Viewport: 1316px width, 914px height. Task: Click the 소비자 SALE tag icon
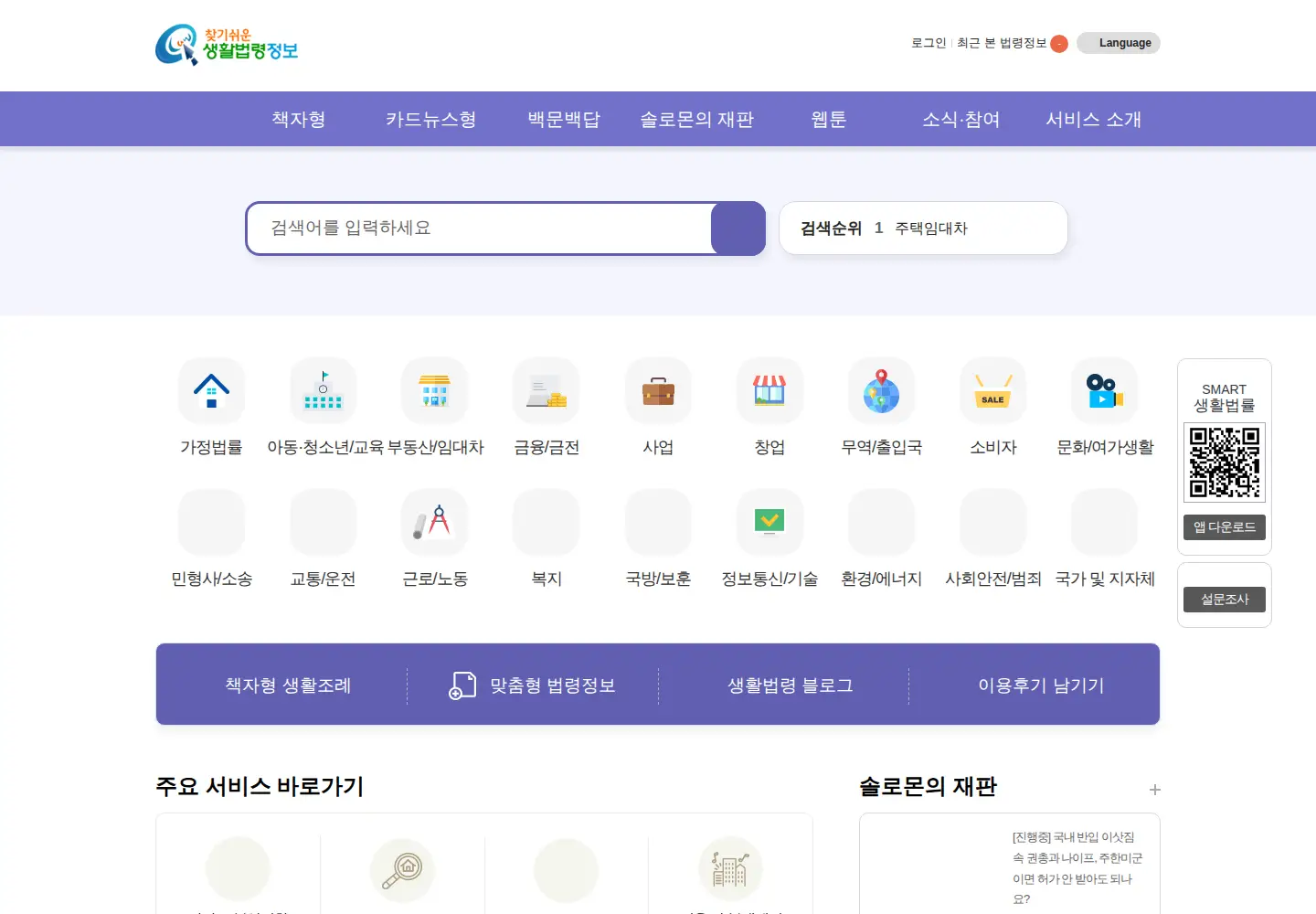(x=993, y=390)
